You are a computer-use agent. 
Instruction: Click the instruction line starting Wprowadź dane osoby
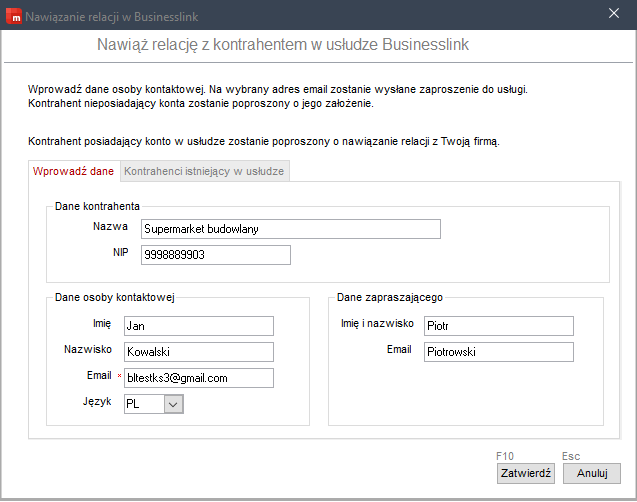[278, 89]
